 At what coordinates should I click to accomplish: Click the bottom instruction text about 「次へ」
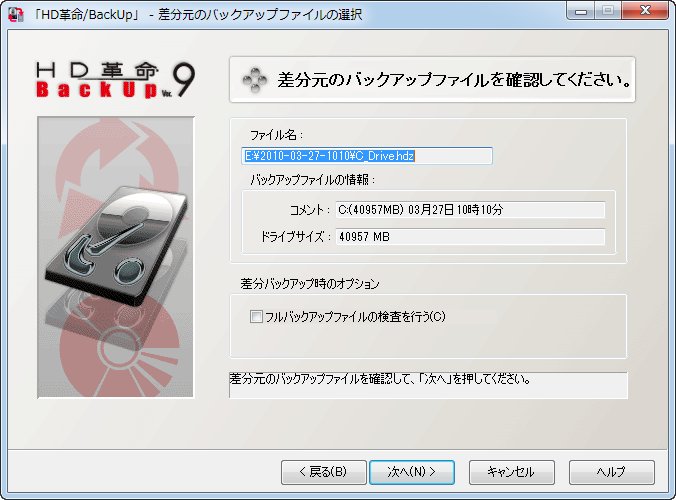pyautogui.click(x=380, y=379)
